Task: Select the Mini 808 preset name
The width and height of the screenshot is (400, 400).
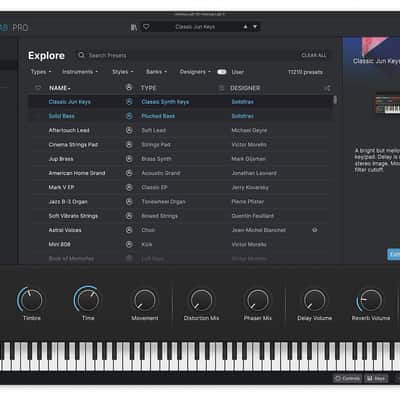Action: pos(59,244)
